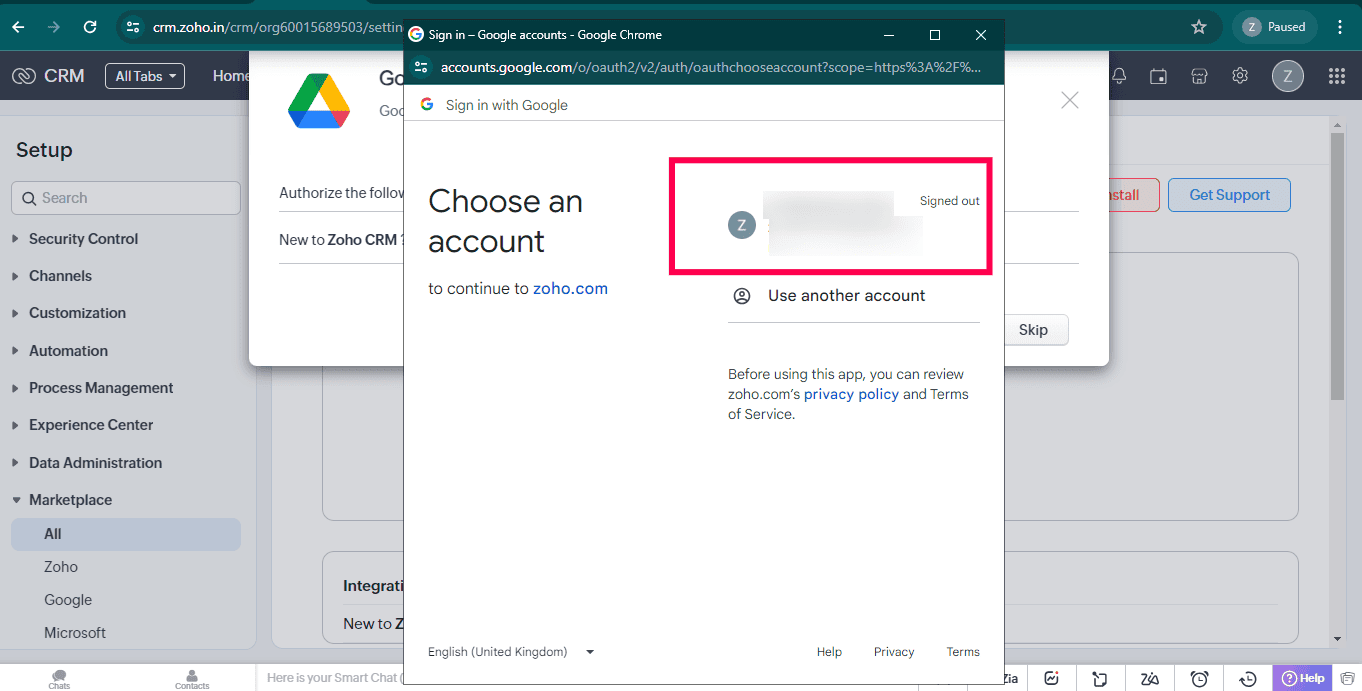View site info in Google sign-in popup
This screenshot has width=1362, height=691.
pos(421,68)
